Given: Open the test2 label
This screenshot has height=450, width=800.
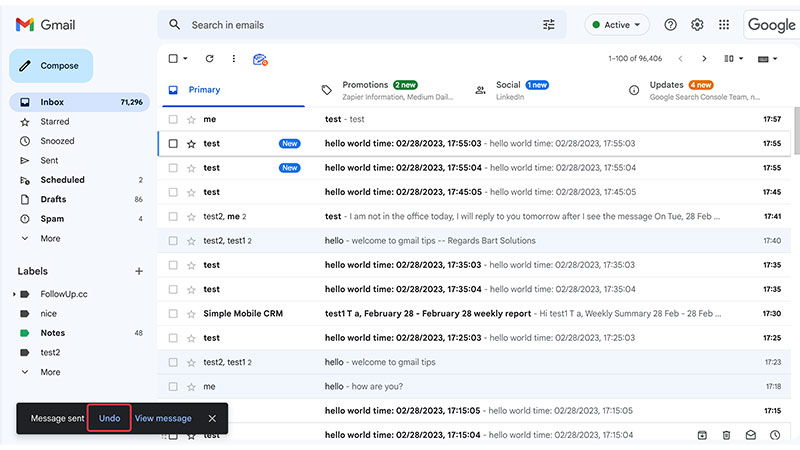Looking at the screenshot, I should point(80,352).
